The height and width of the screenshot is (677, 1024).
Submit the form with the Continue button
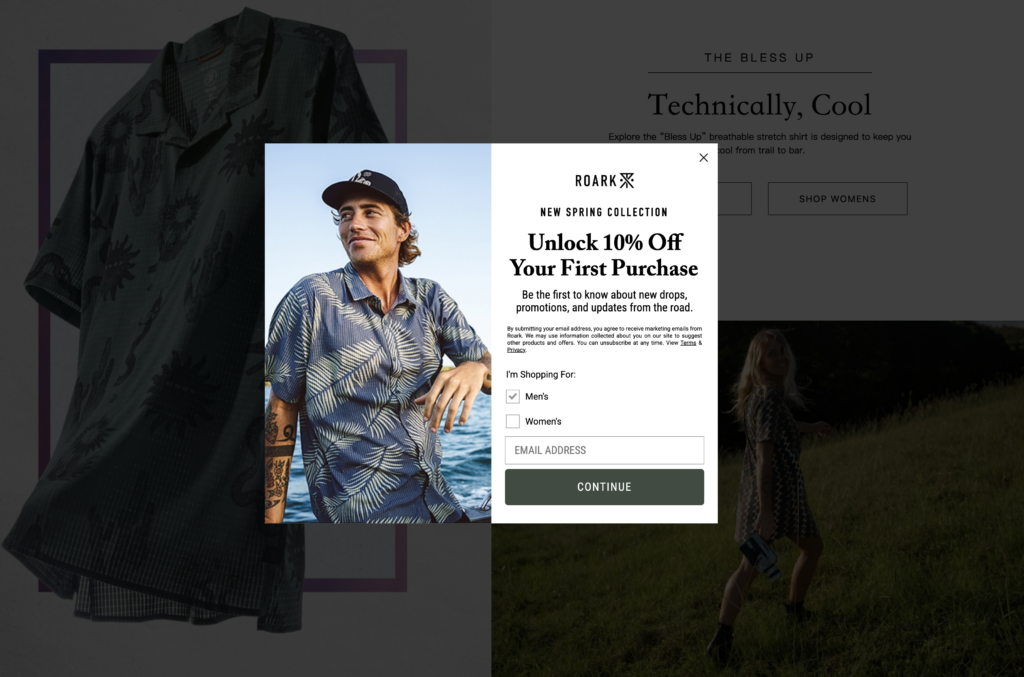[604, 486]
